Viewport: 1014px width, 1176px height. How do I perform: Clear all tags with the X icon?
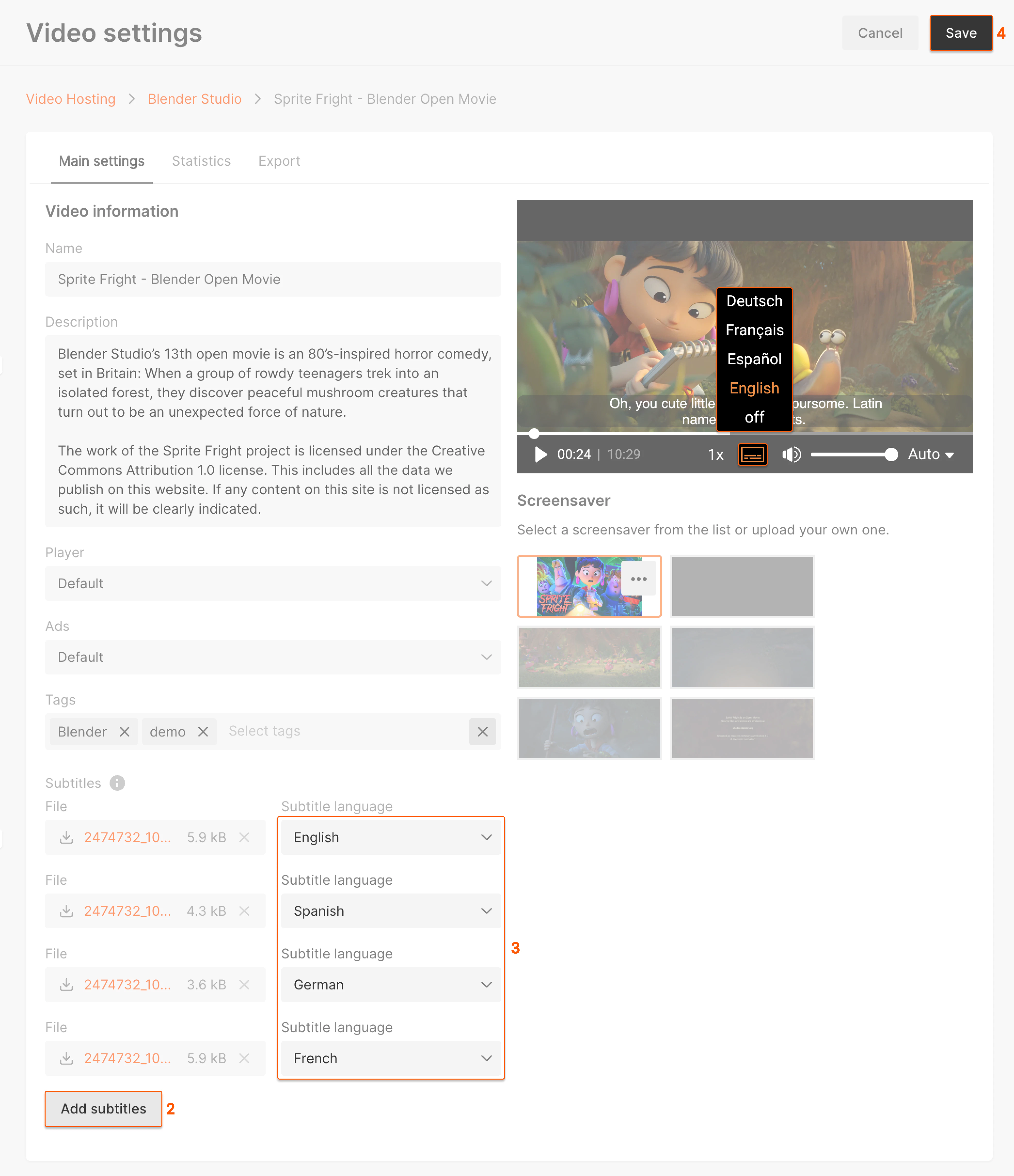coord(483,732)
